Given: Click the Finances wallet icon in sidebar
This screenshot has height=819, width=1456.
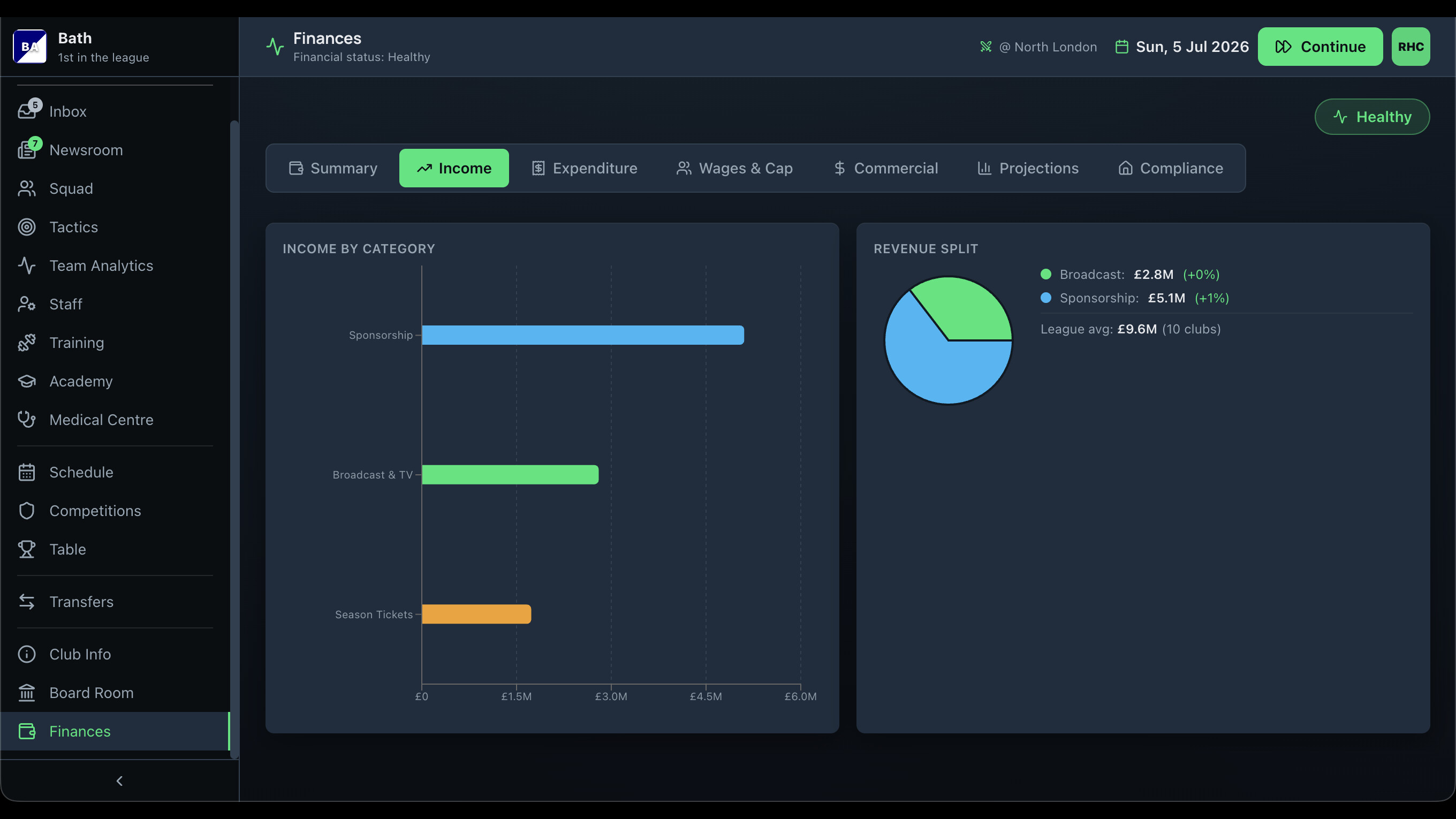Looking at the screenshot, I should click(x=27, y=731).
